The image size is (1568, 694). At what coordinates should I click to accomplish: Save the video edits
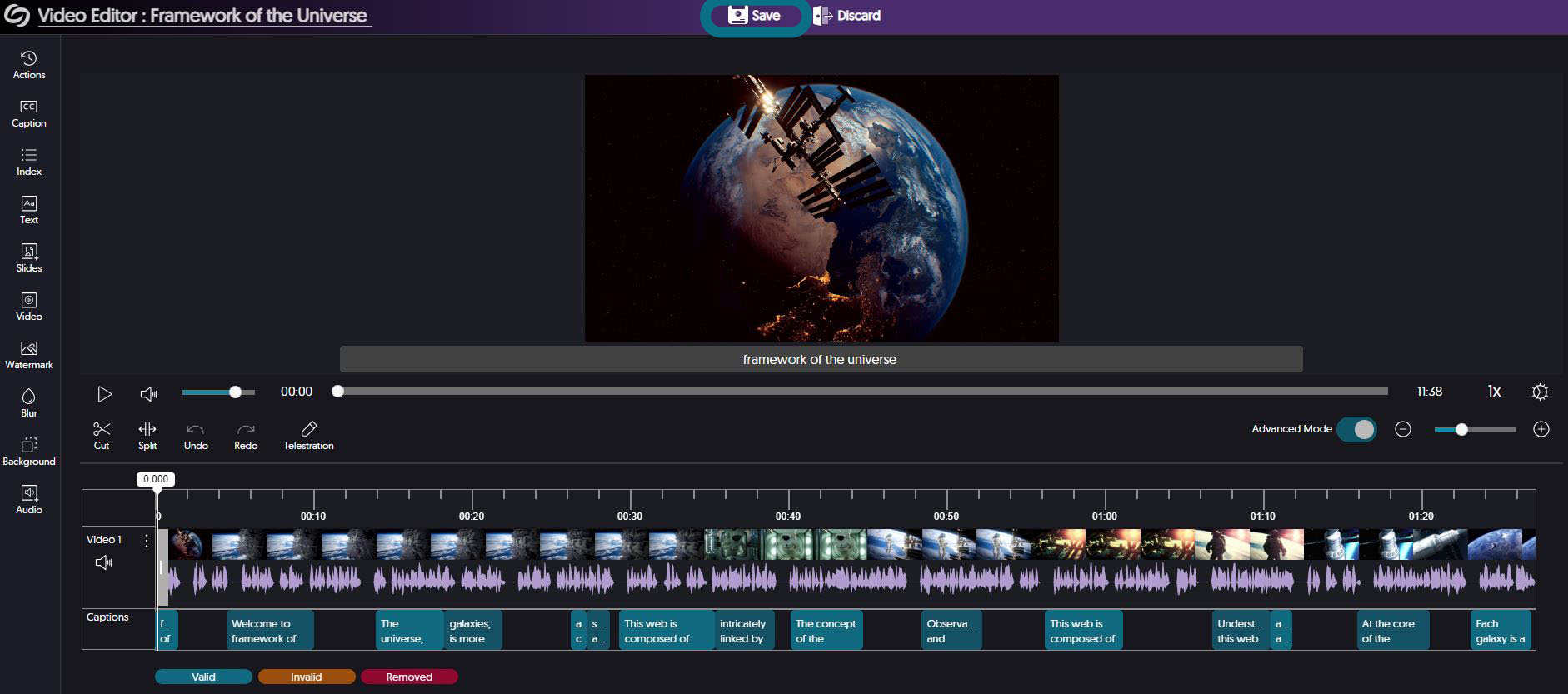point(755,16)
